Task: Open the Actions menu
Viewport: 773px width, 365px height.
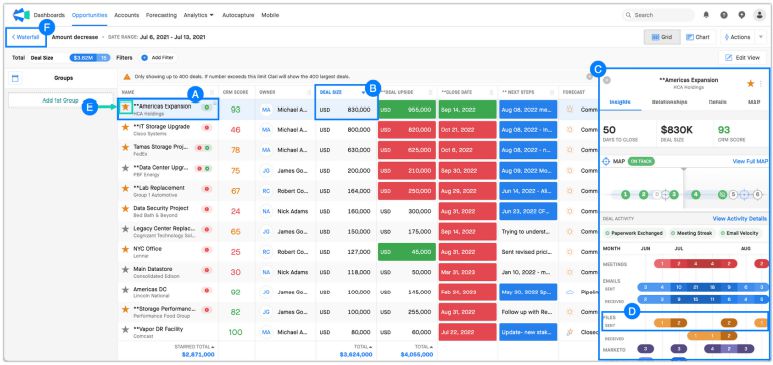Action: point(737,37)
